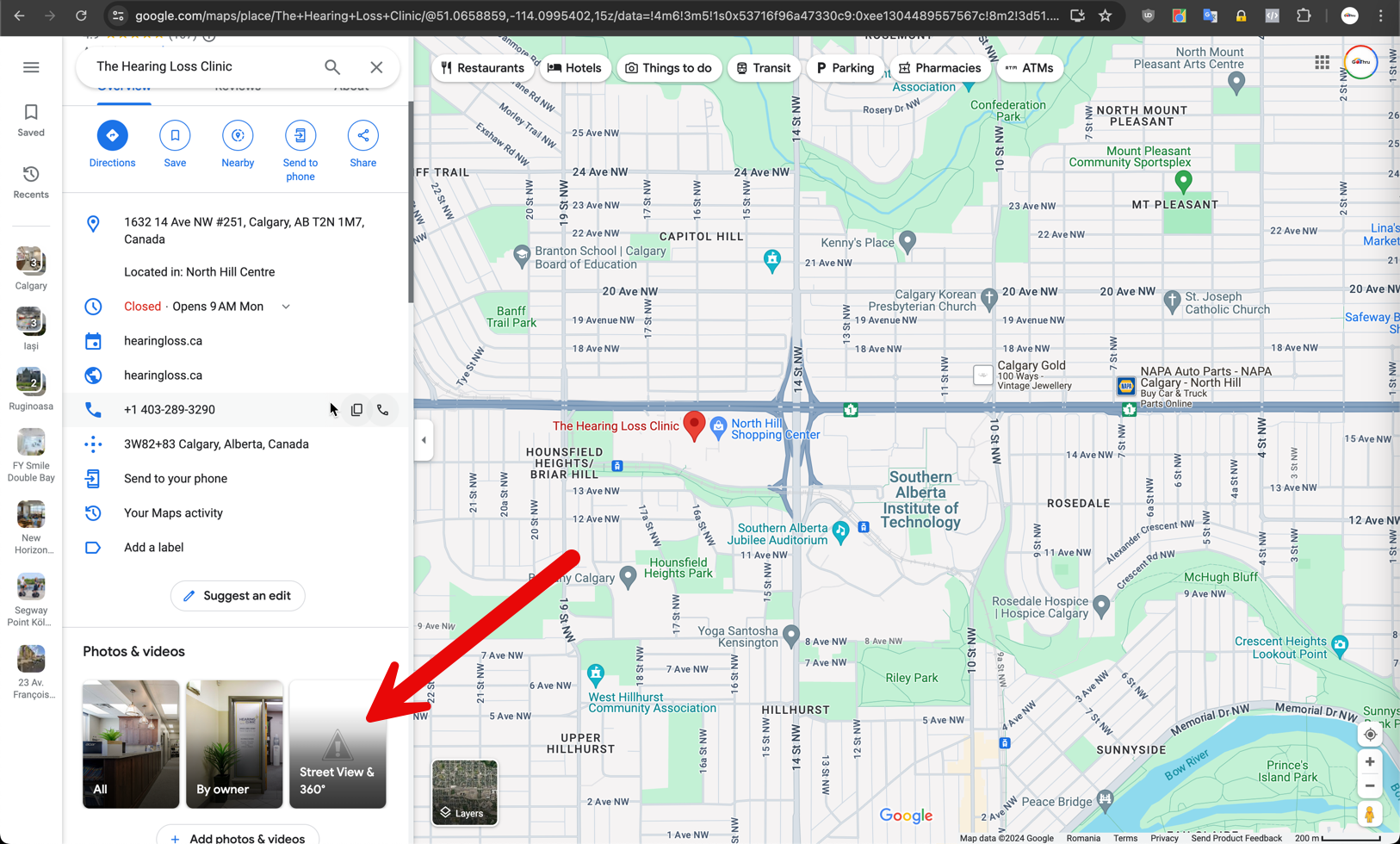Open Your Maps activity

point(236,513)
